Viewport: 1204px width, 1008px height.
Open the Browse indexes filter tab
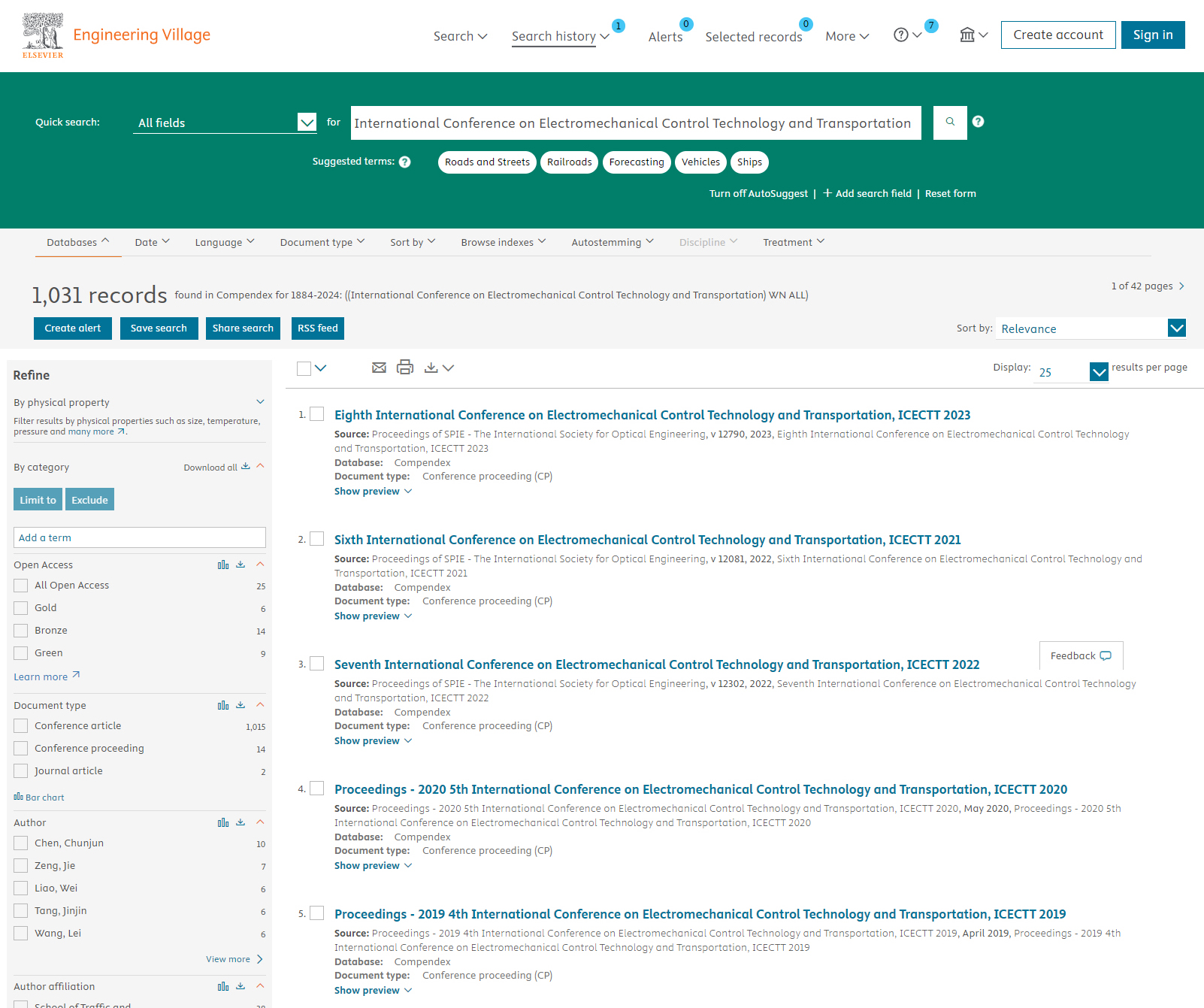[504, 242]
